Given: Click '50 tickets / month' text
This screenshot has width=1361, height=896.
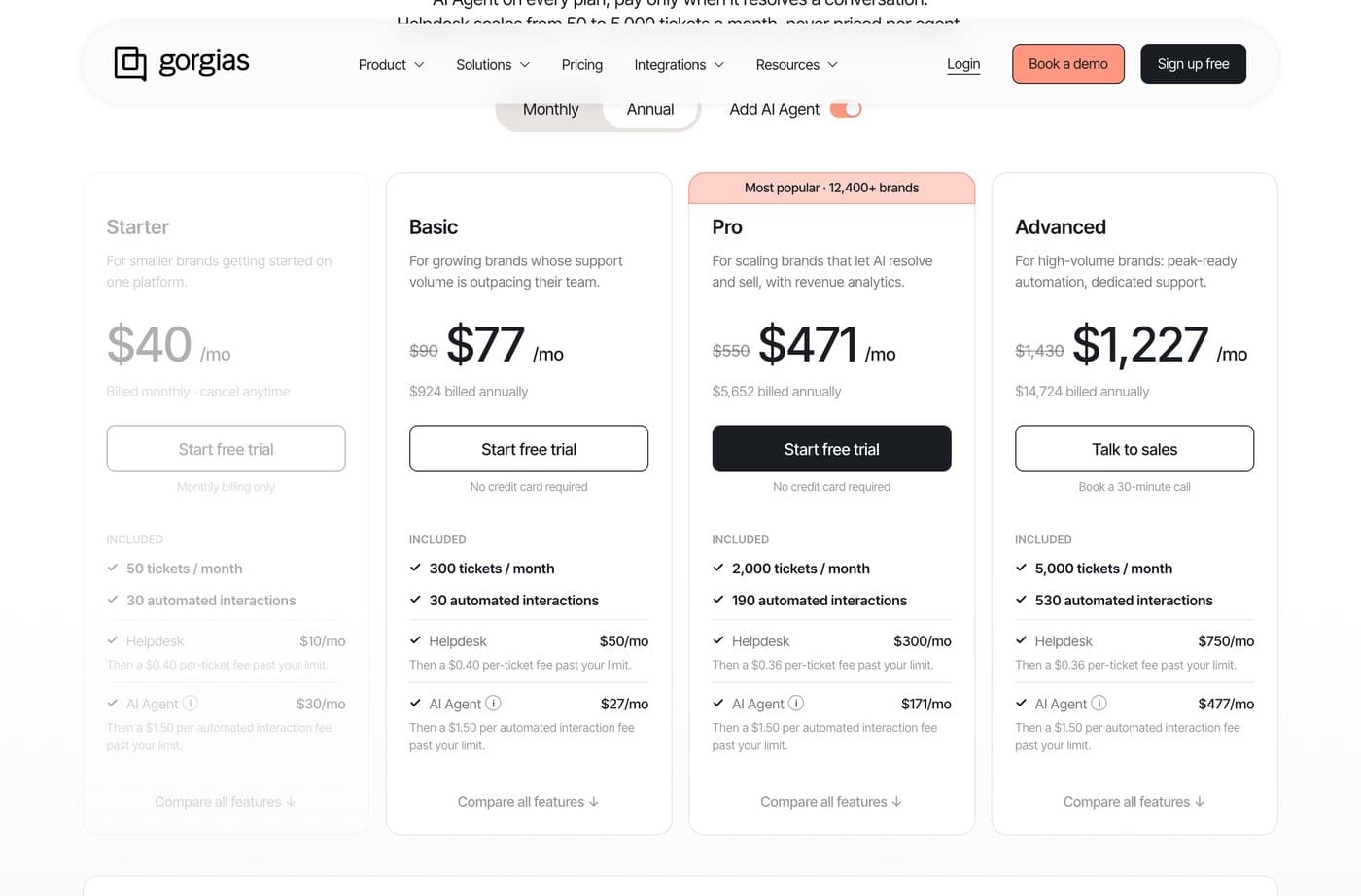Looking at the screenshot, I should (185, 569).
